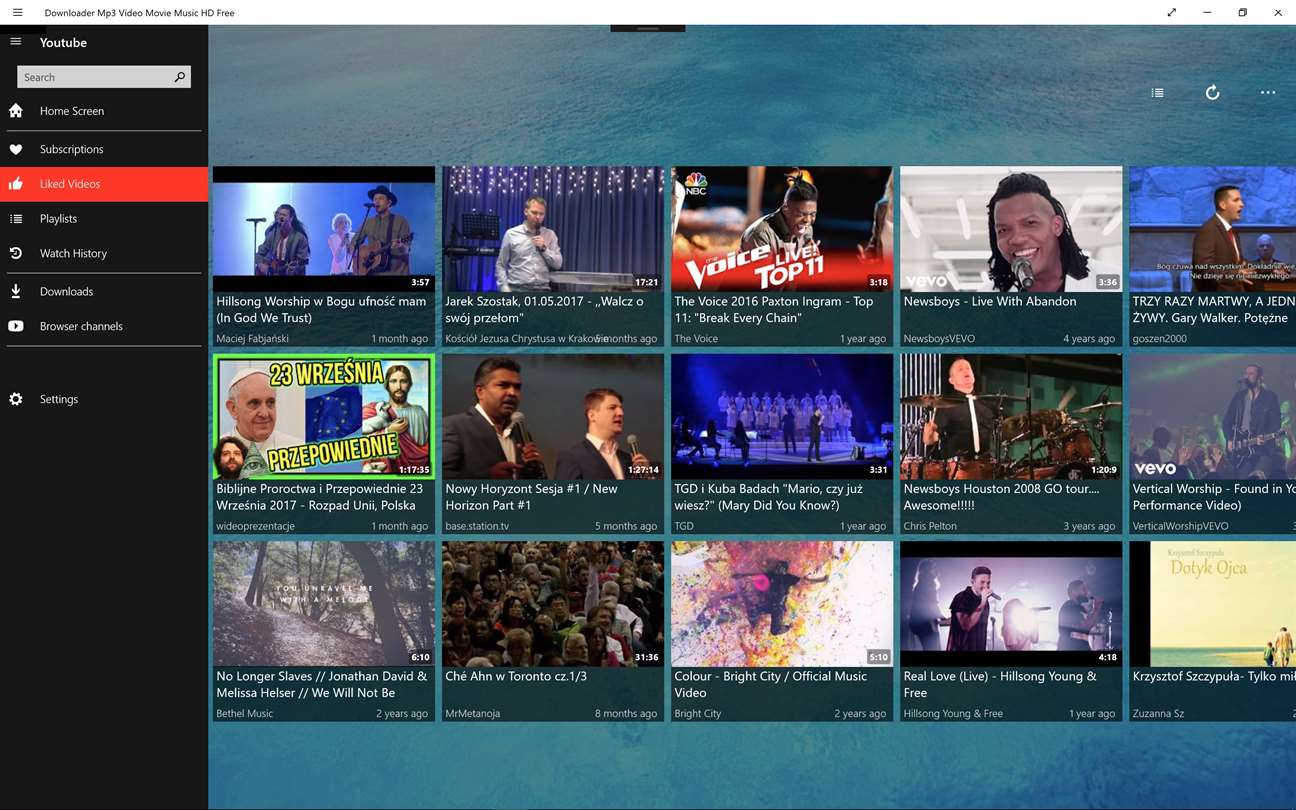The height and width of the screenshot is (810, 1296).
Task: Click the search magnifier icon
Action: tap(180, 77)
